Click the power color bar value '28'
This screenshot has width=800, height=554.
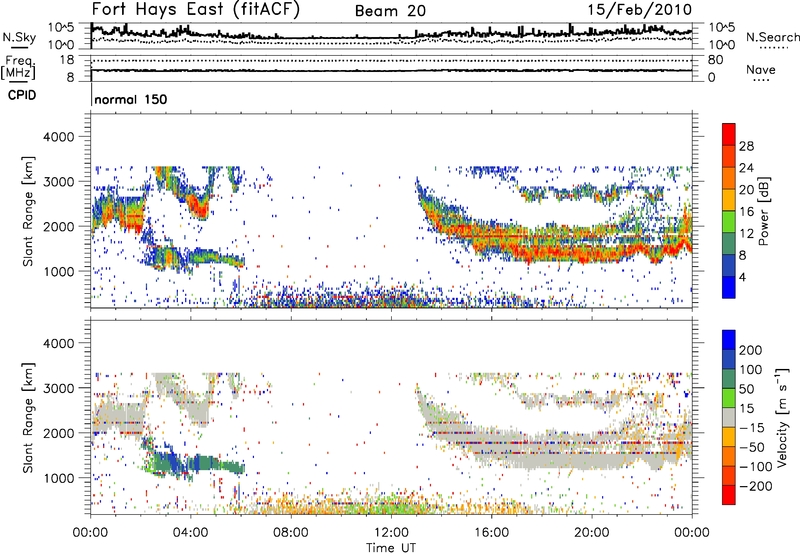[x=746, y=146]
